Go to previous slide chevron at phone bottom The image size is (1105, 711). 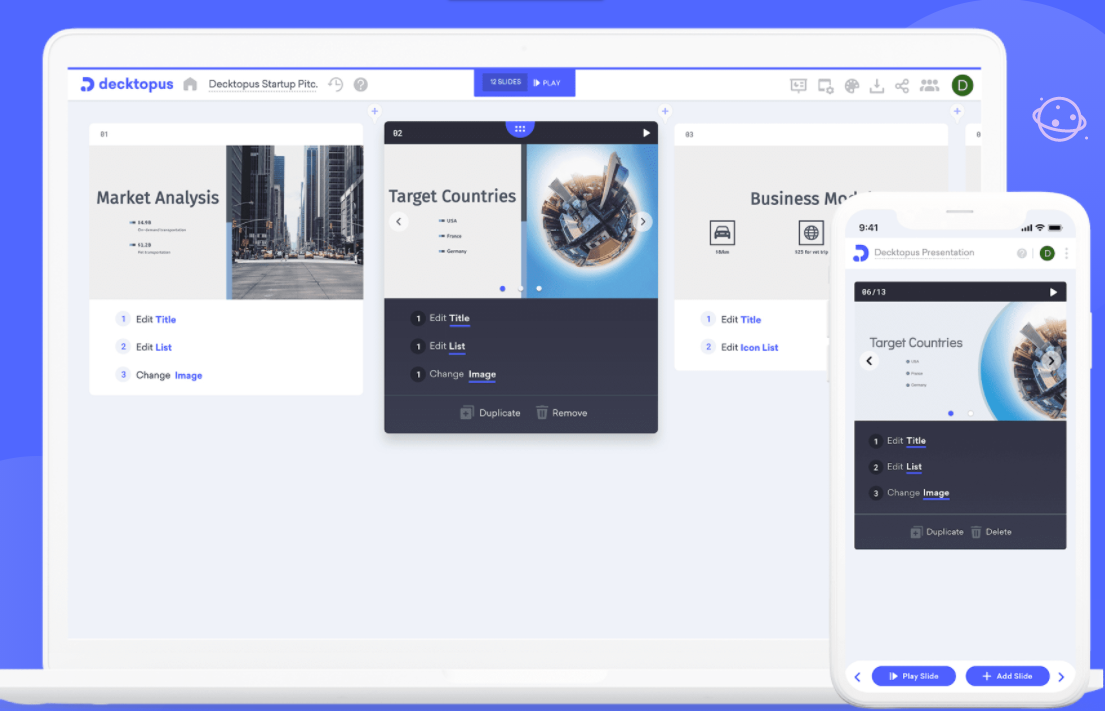tap(858, 677)
